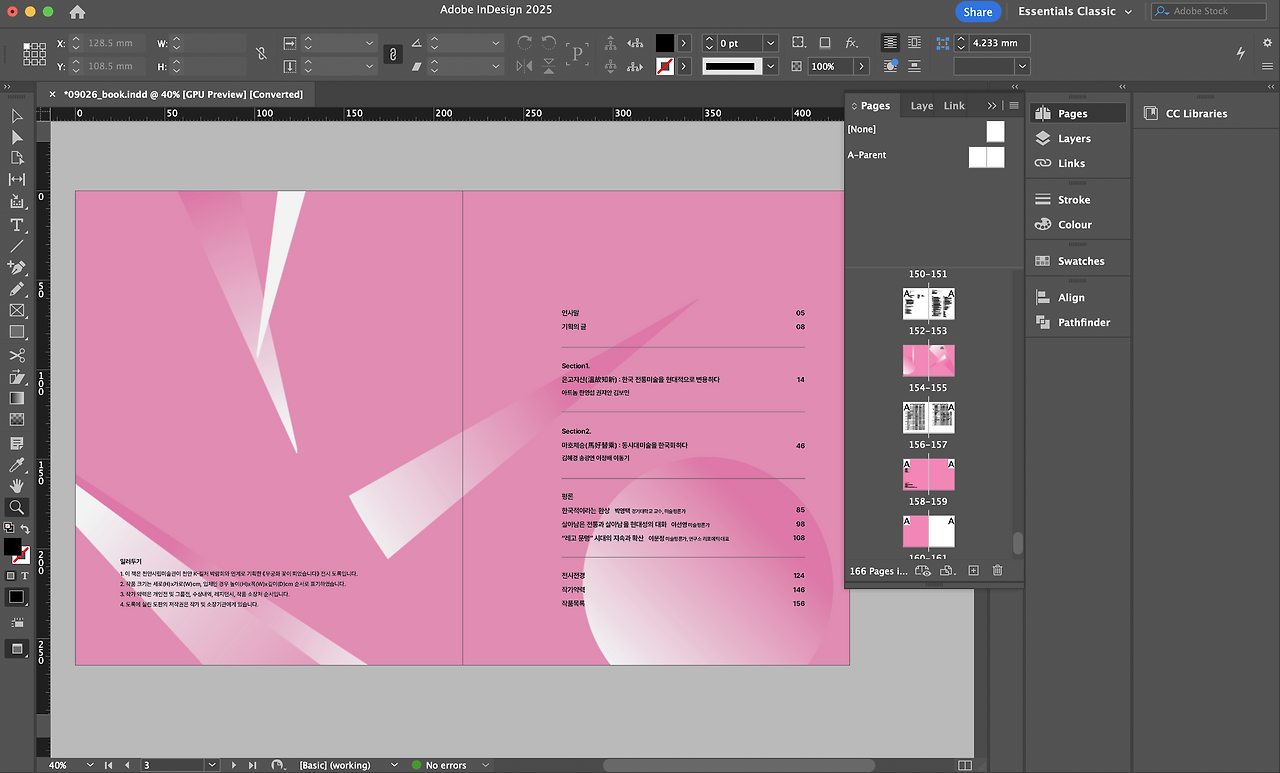Toggle split layout view in status bar
This screenshot has height=773, width=1280.
coord(964,765)
